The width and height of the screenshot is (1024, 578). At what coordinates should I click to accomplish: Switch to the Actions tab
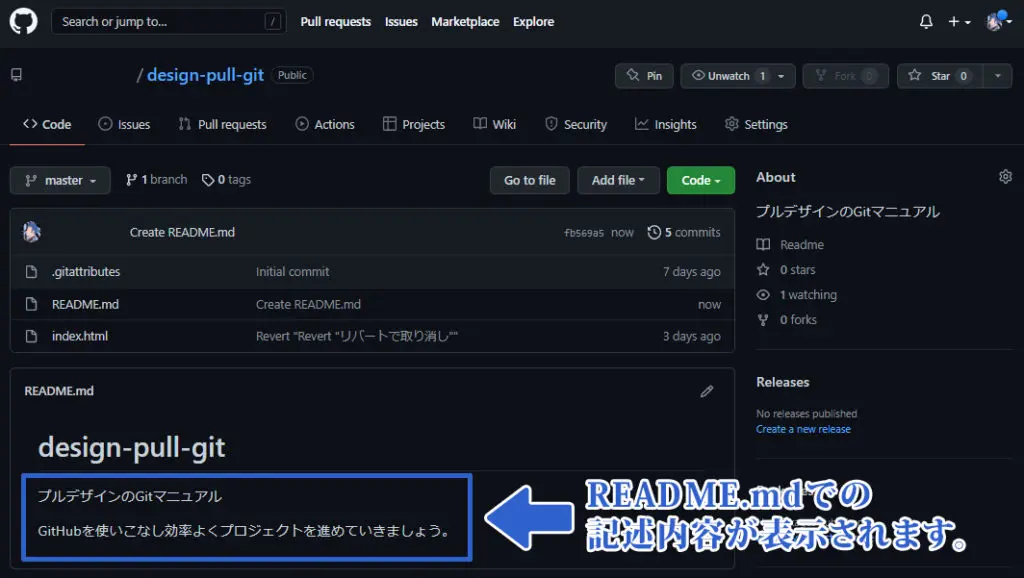[x=325, y=124]
